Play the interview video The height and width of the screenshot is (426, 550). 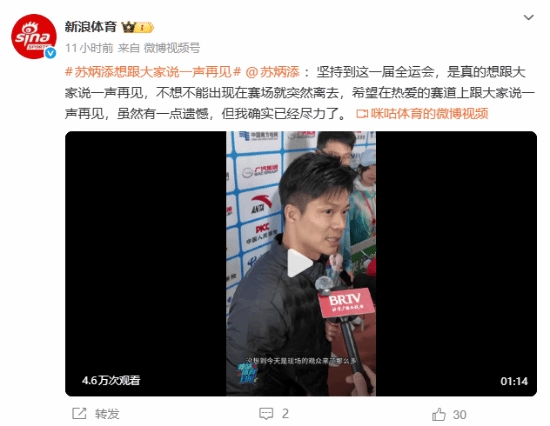pos(300,263)
